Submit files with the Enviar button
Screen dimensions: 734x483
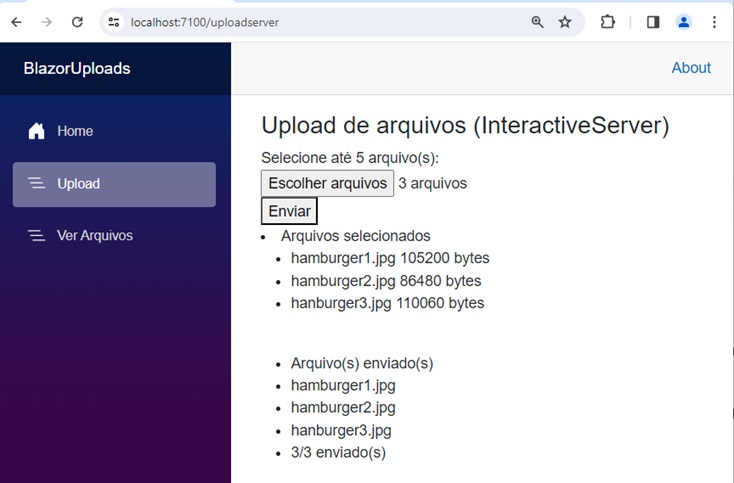pos(289,211)
